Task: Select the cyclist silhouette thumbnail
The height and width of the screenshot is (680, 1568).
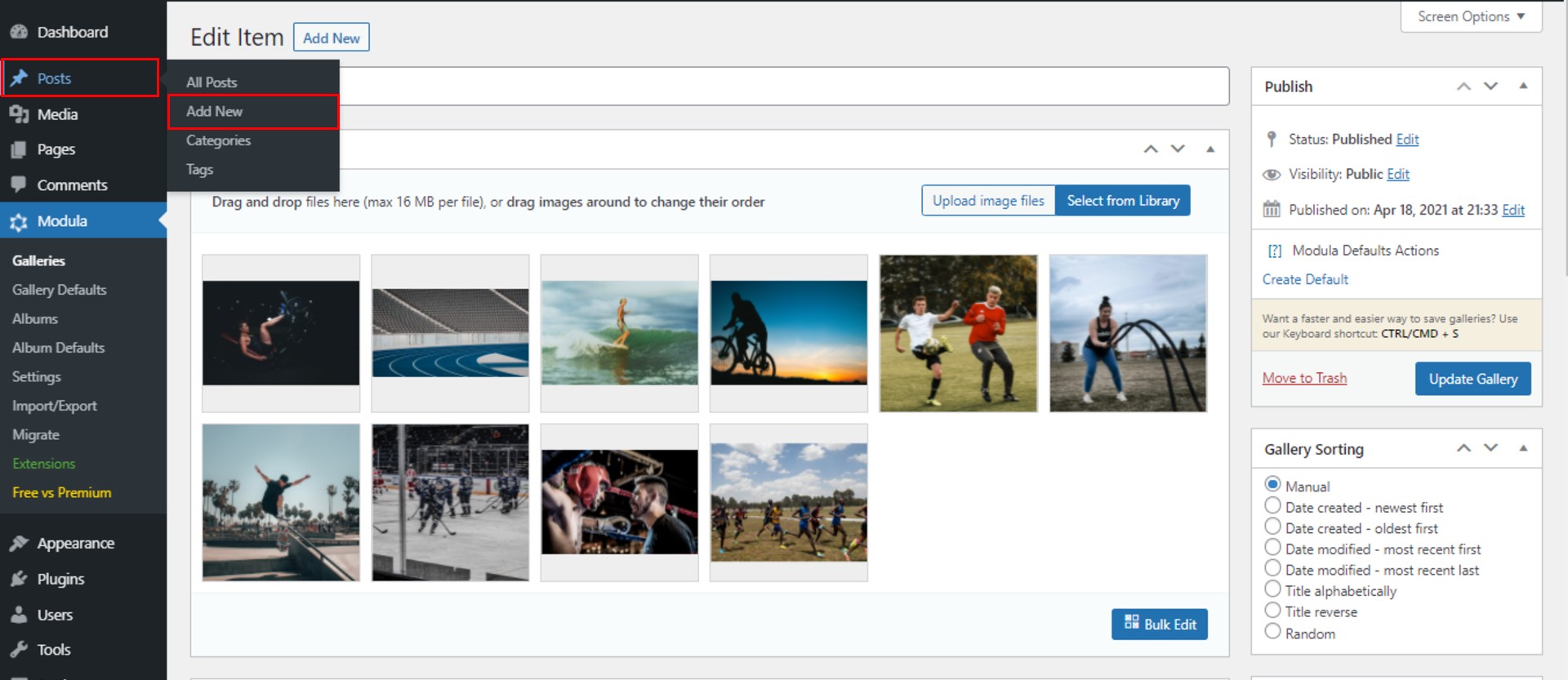Action: (x=789, y=333)
